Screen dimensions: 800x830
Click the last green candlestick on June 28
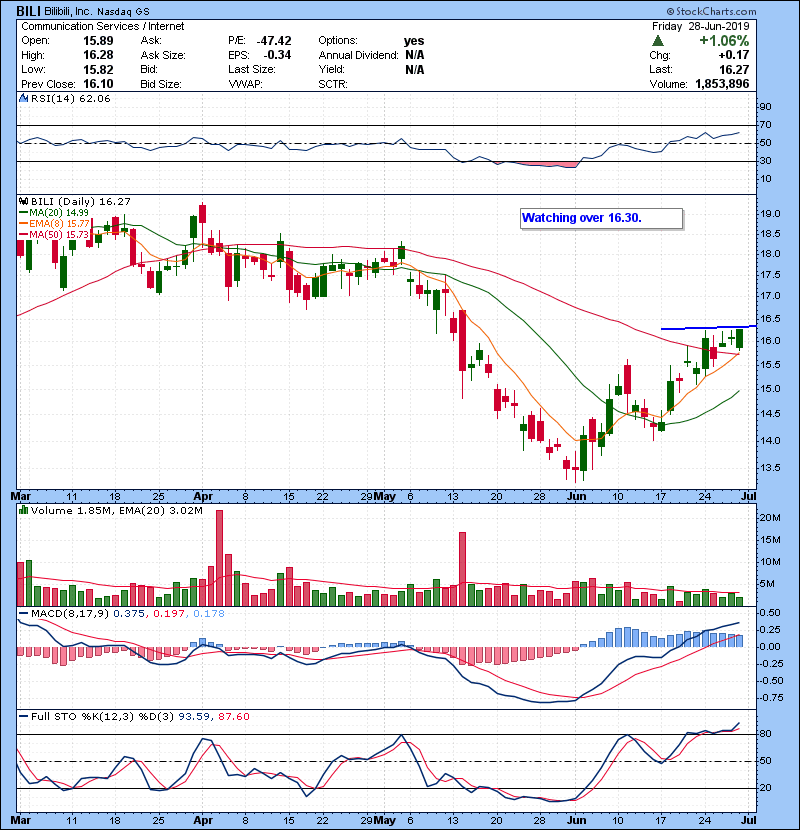pyautogui.click(x=740, y=338)
